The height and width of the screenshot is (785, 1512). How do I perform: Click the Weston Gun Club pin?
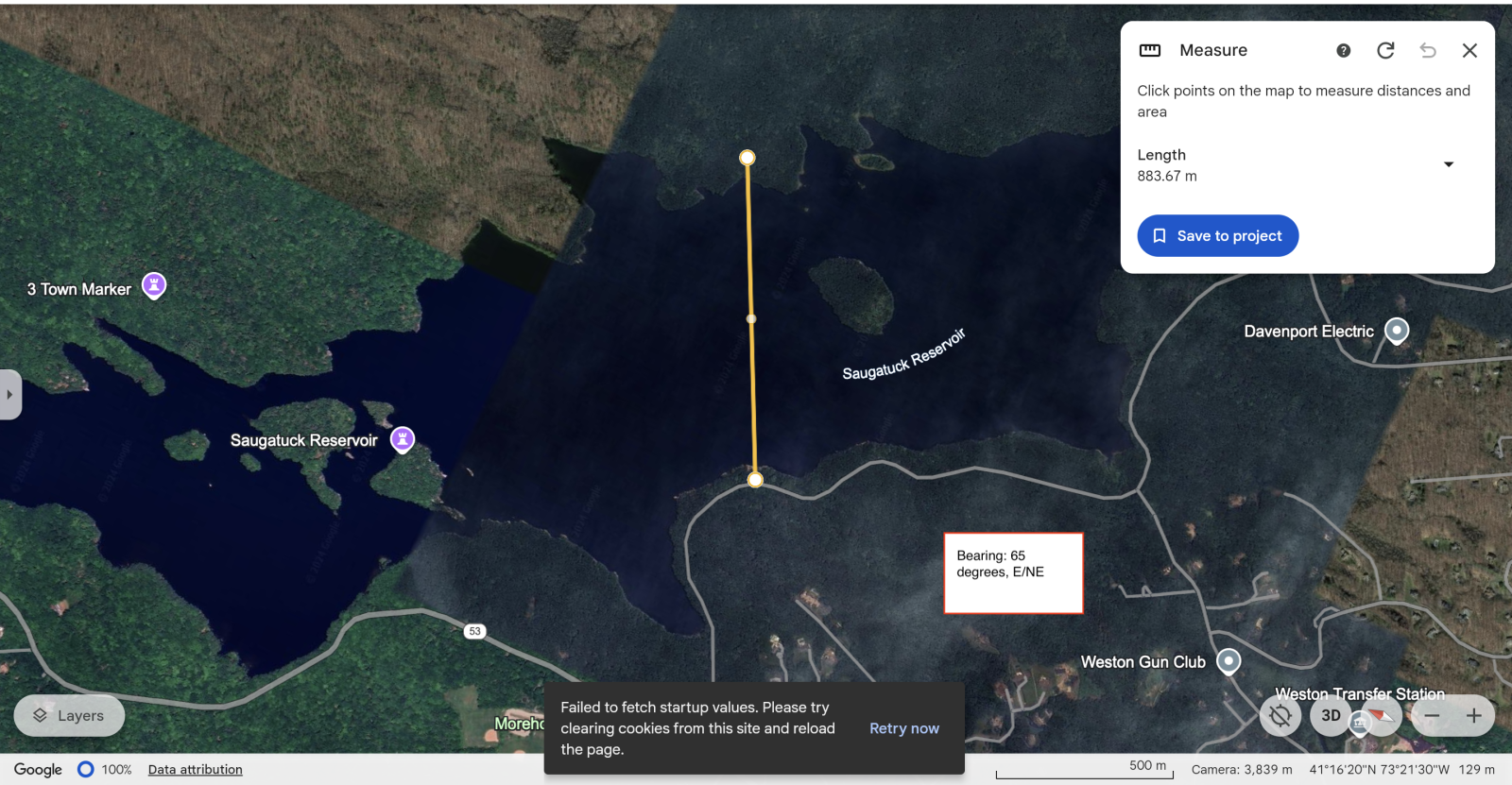pos(1228,661)
